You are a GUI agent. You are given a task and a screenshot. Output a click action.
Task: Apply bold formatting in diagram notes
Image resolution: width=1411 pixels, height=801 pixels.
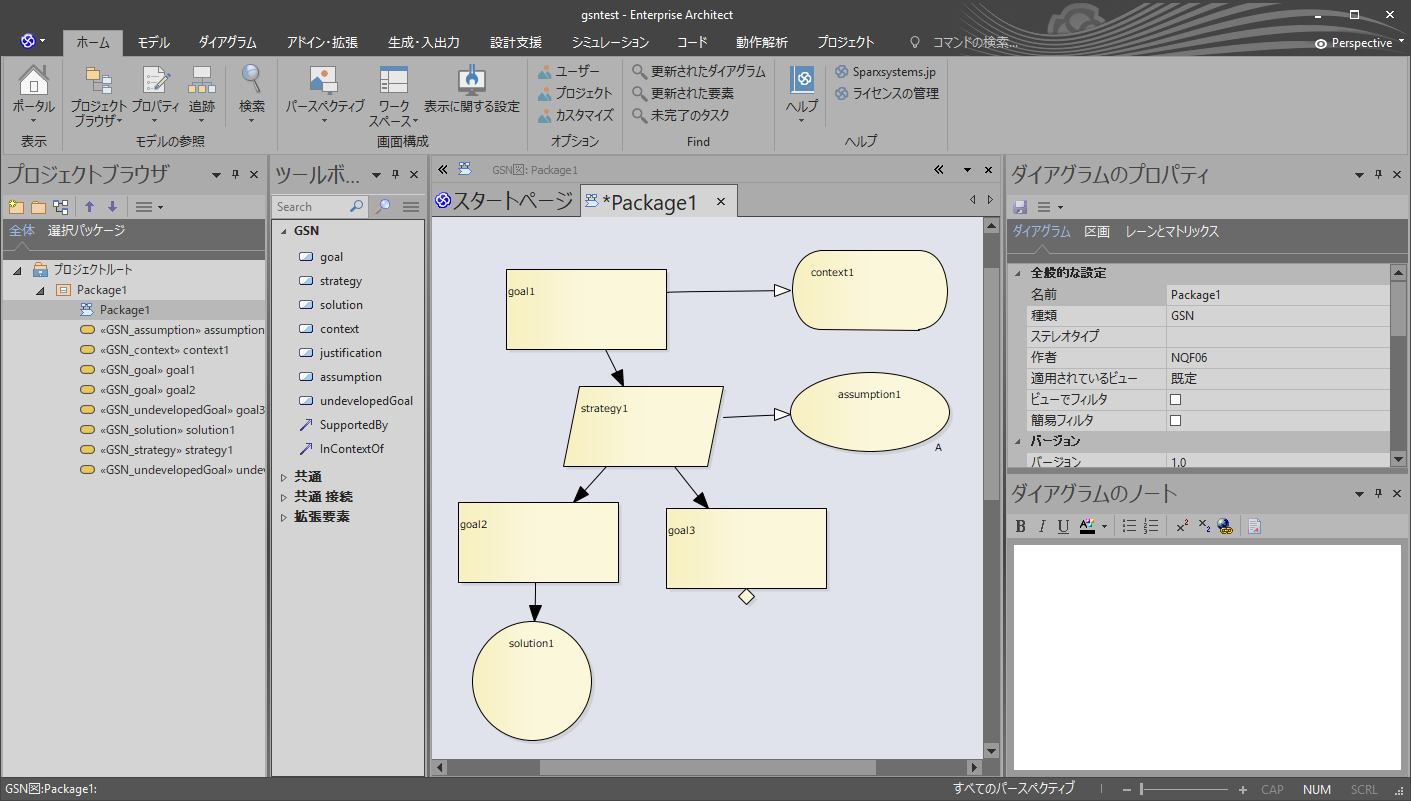[x=1021, y=526]
